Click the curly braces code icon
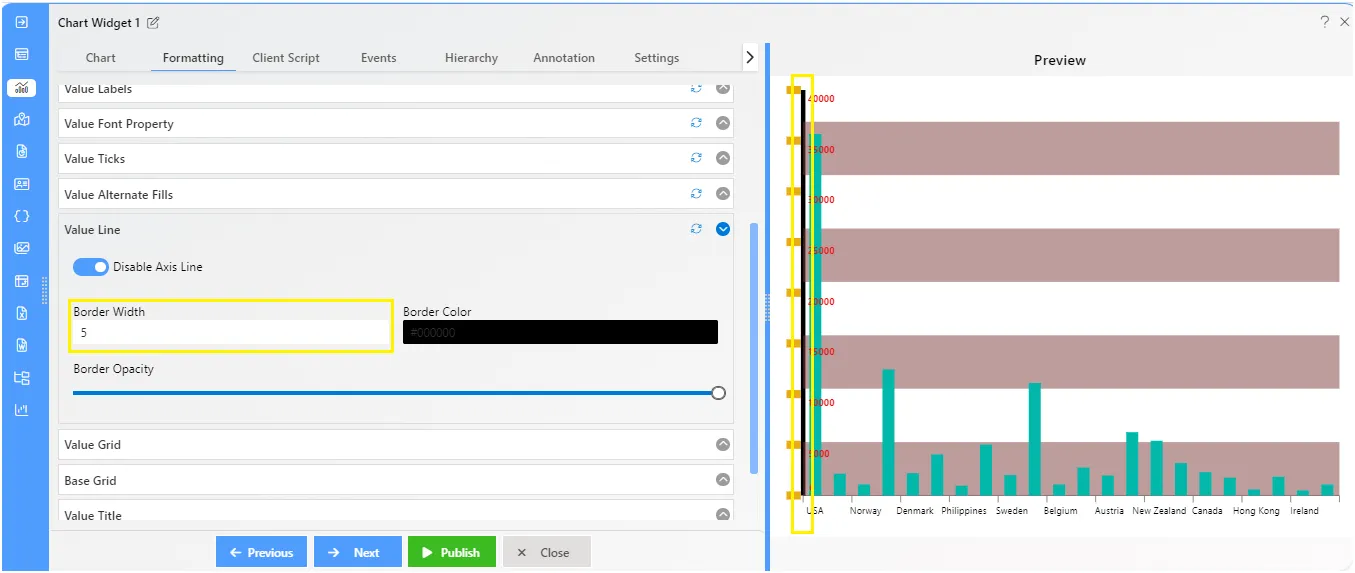 coord(22,216)
